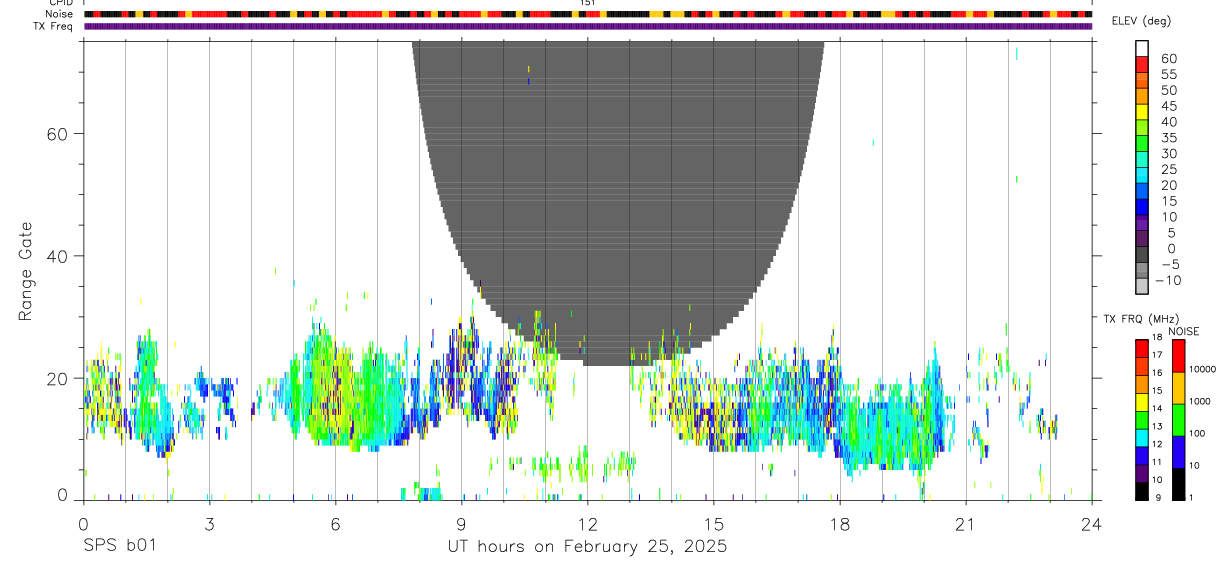Click the "UT hours on February 25, 2025" label
The height and width of the screenshot is (567, 1228).
coord(587,547)
